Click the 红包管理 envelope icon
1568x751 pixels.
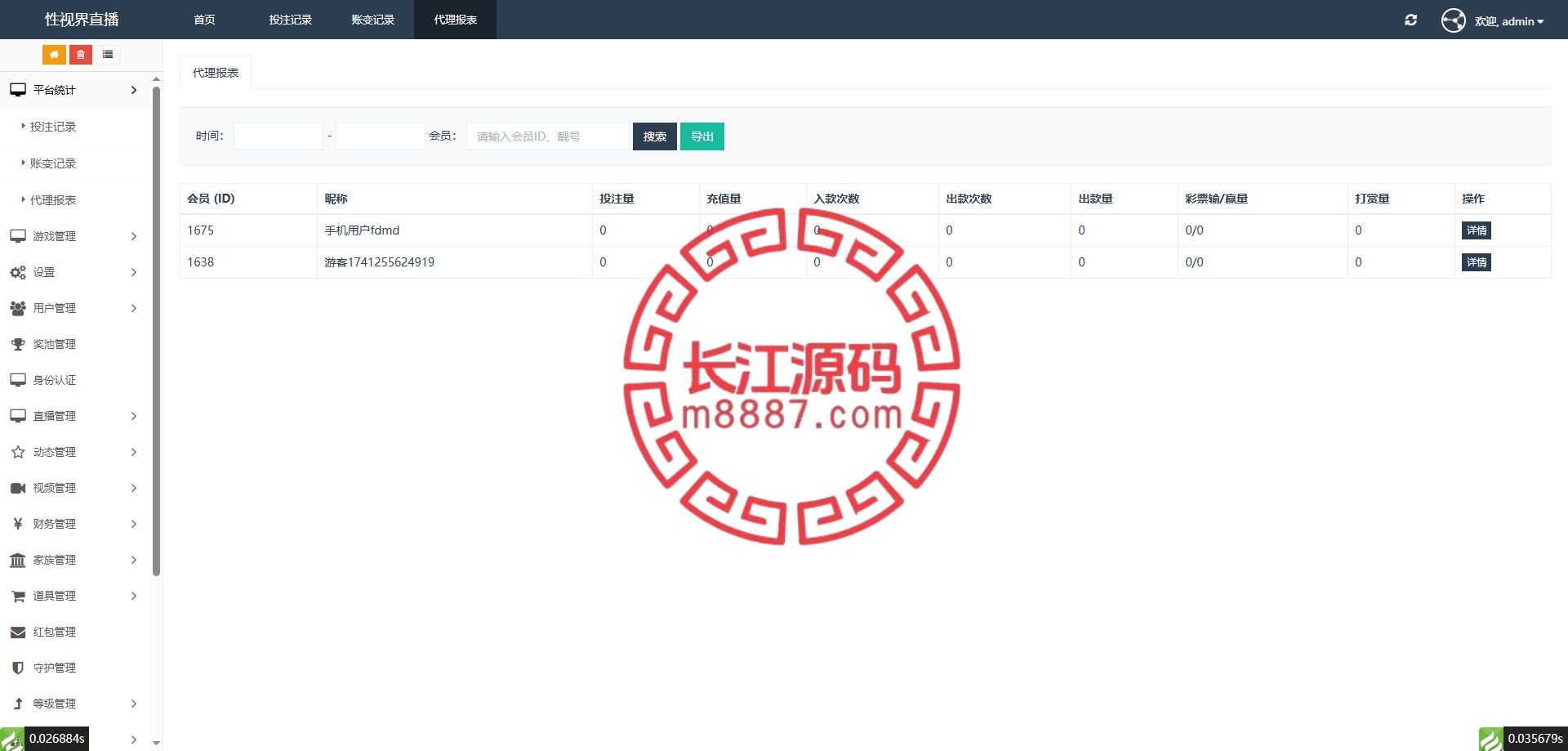coord(18,632)
